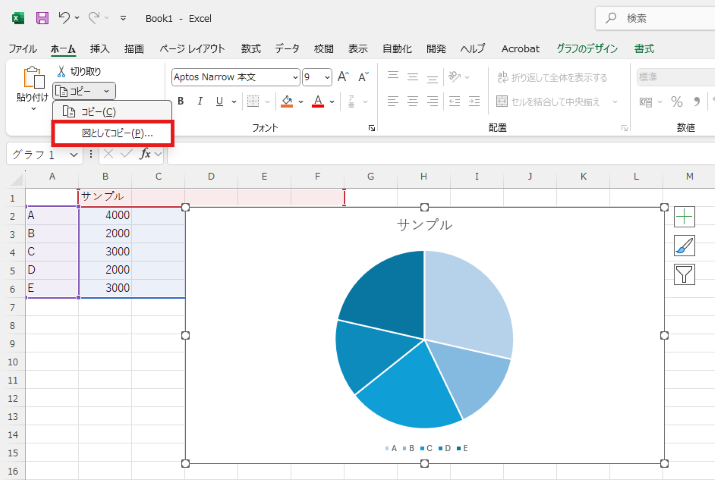Click the Redo arrow icon
Image resolution: width=715 pixels, height=480 pixels.
[94, 18]
